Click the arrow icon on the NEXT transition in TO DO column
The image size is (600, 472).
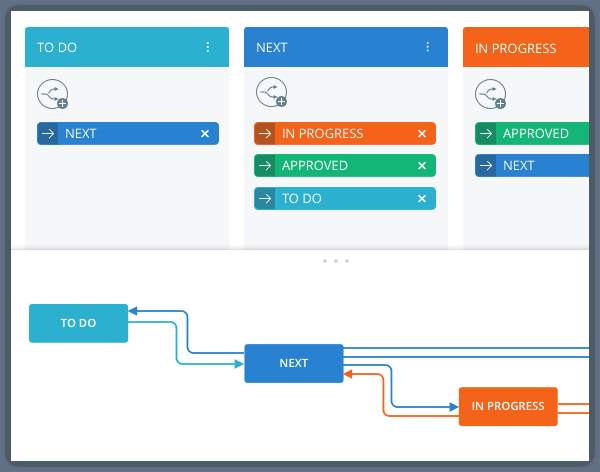click(48, 134)
